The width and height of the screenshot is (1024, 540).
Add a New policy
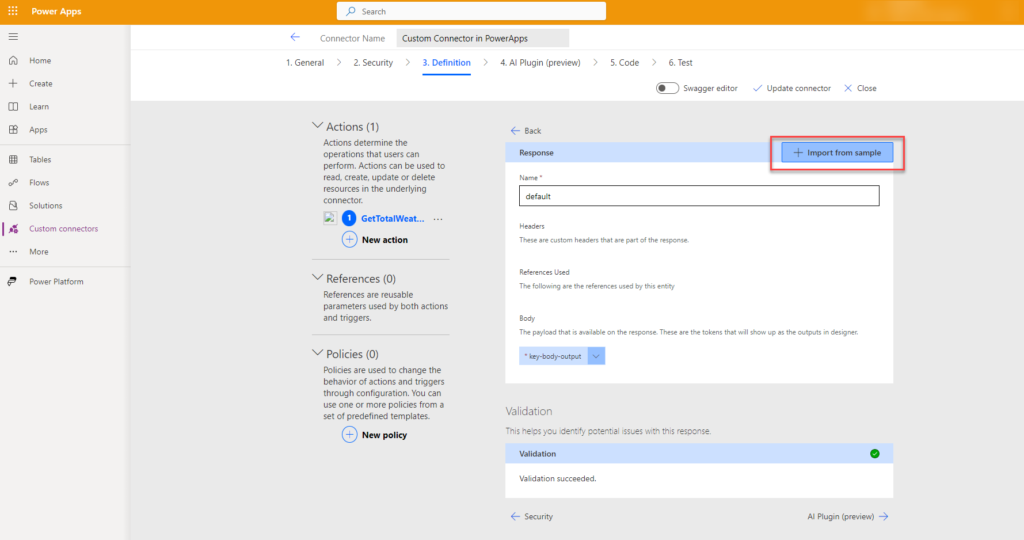coord(375,435)
